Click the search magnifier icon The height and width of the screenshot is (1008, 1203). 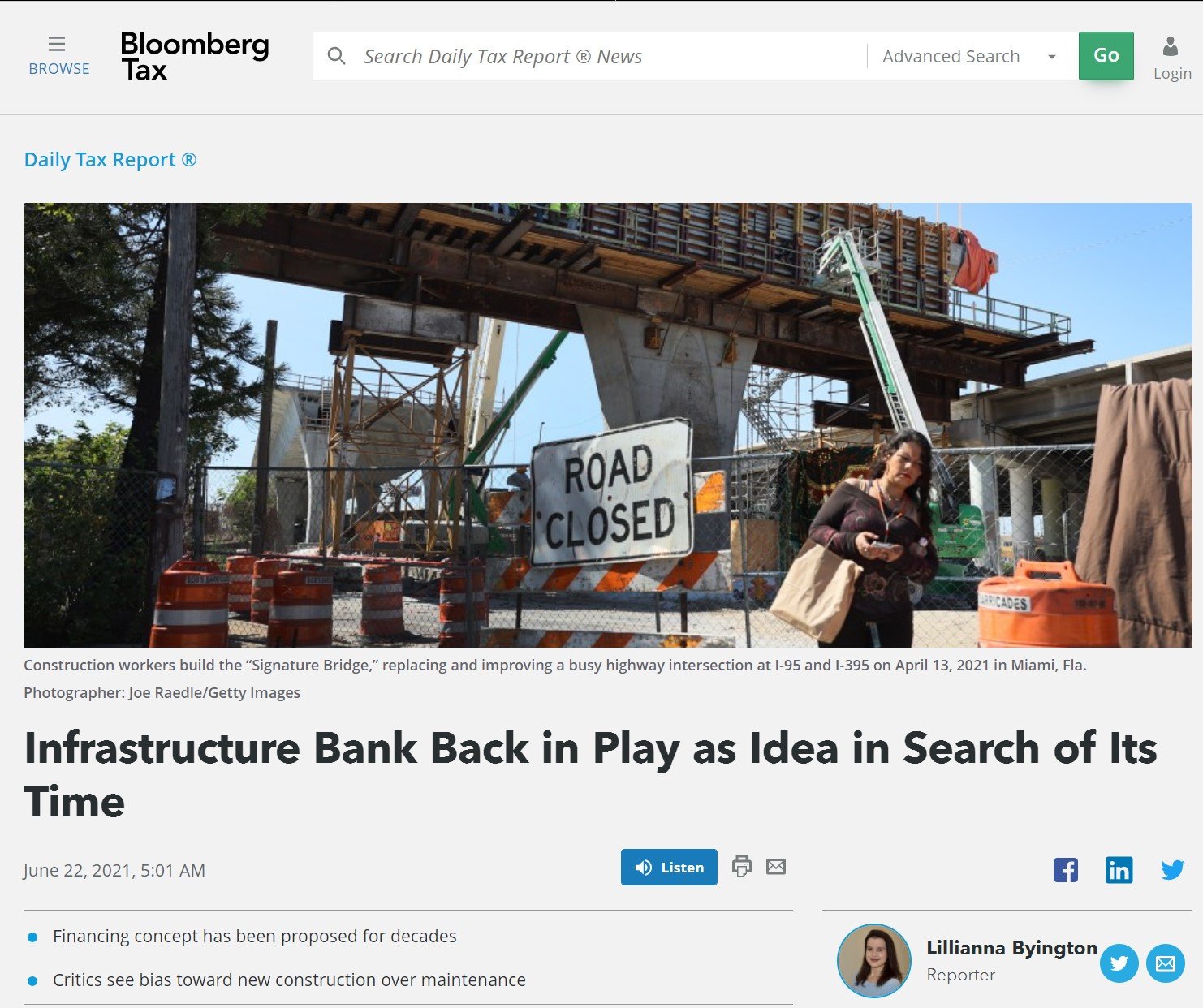pos(336,56)
